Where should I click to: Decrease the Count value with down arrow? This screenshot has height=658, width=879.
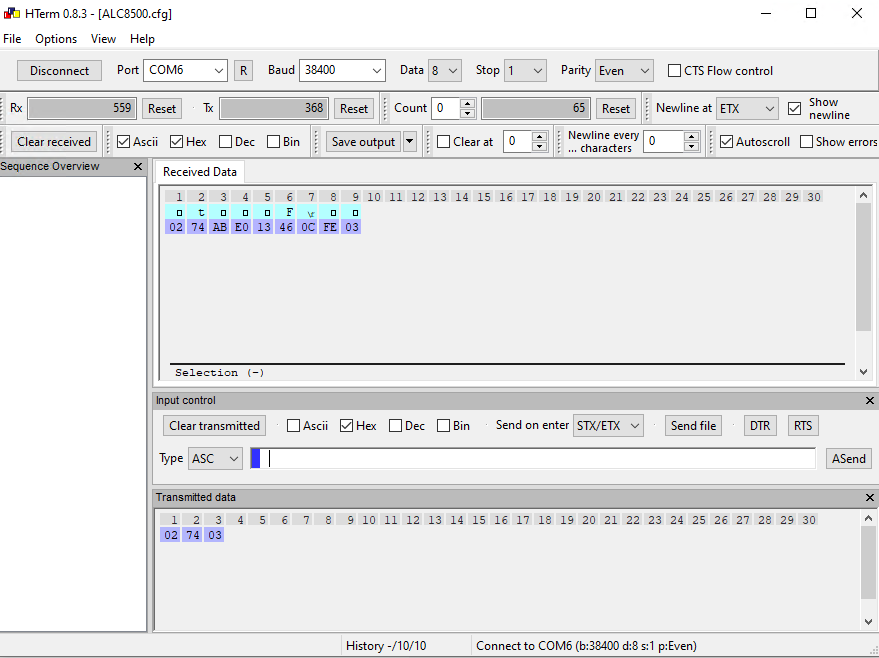(x=468, y=113)
